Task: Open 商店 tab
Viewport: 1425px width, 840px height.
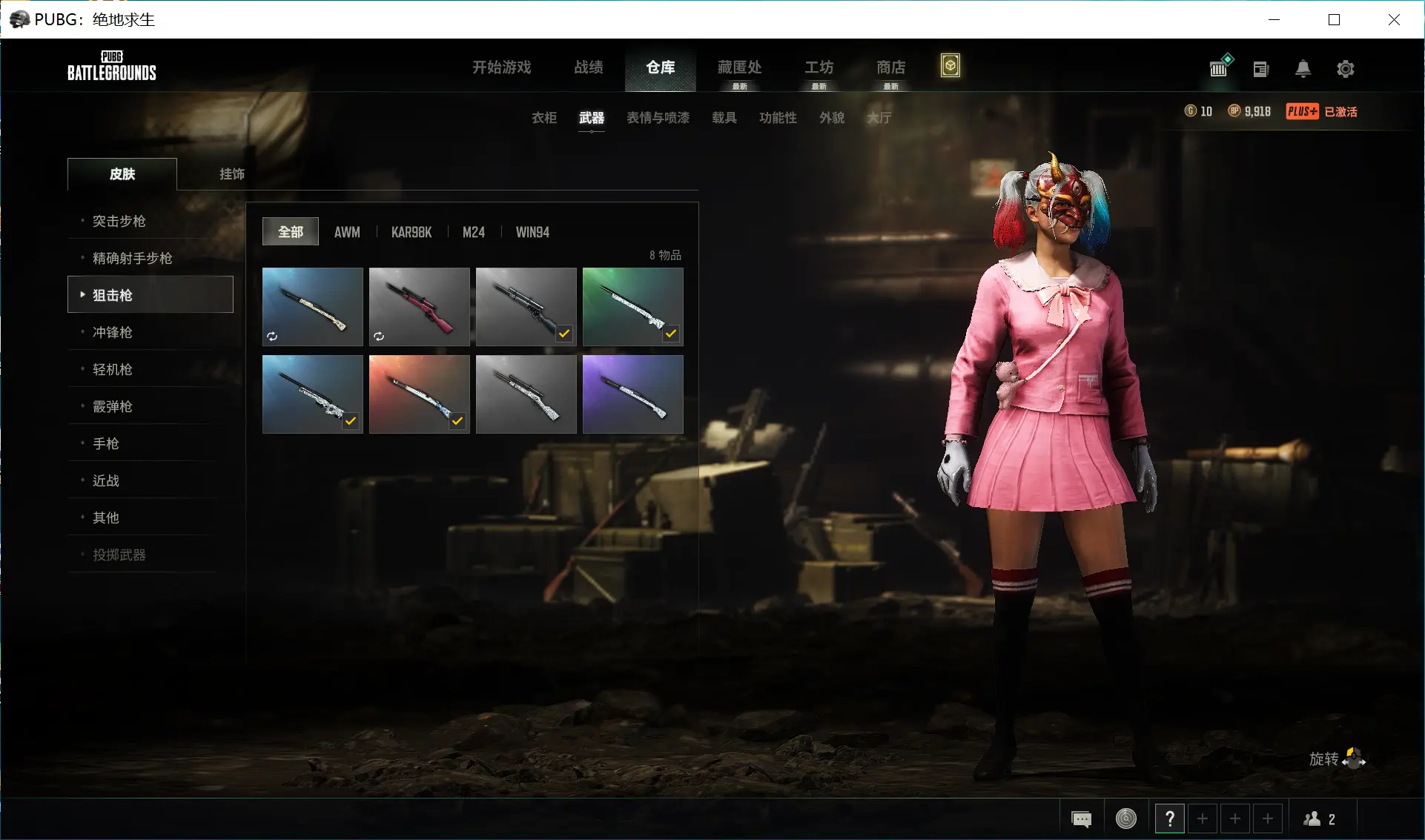Action: (890, 67)
